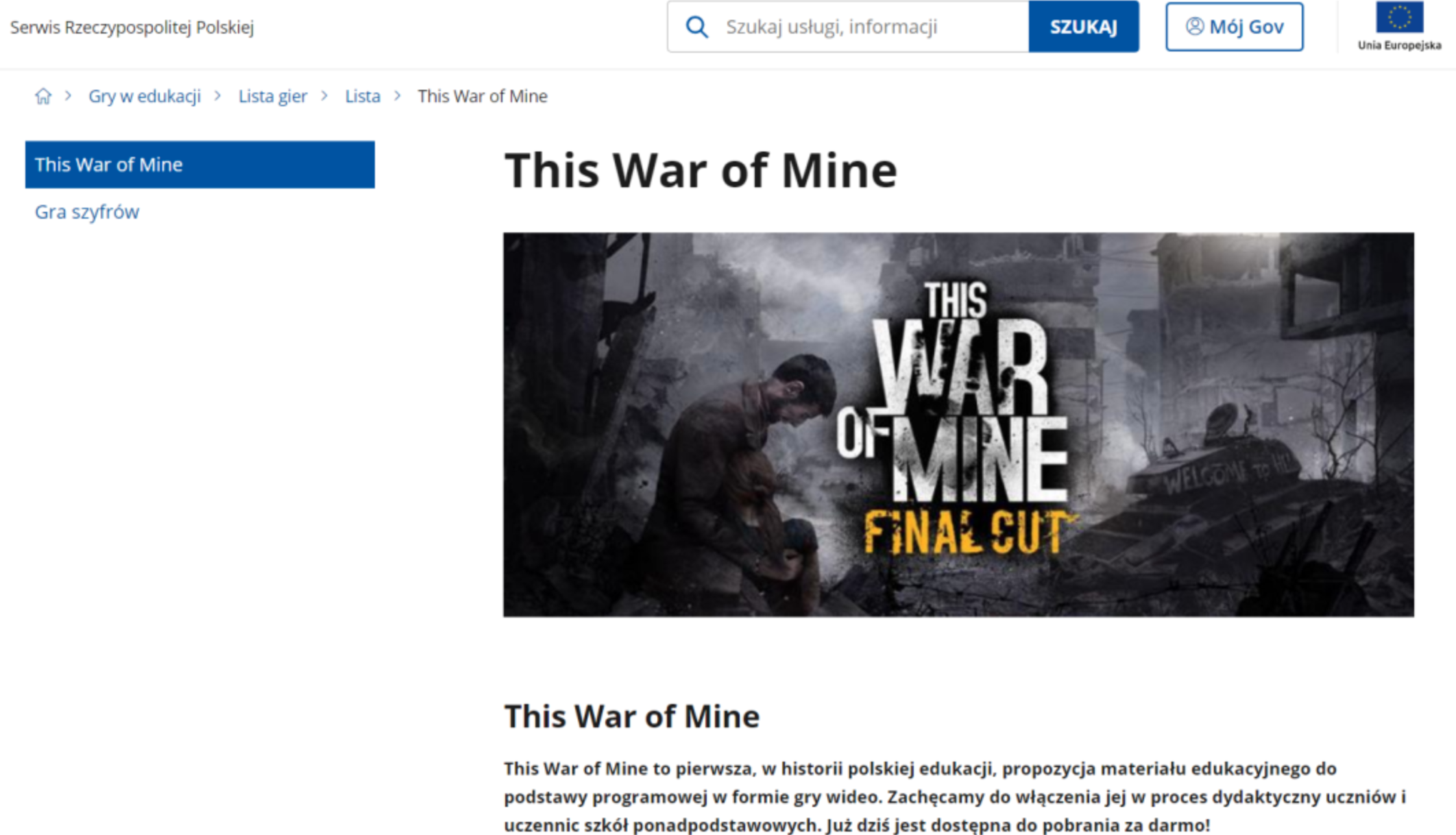Click the bold intro paragraph text
This screenshot has width=1456, height=835.
(x=954, y=797)
